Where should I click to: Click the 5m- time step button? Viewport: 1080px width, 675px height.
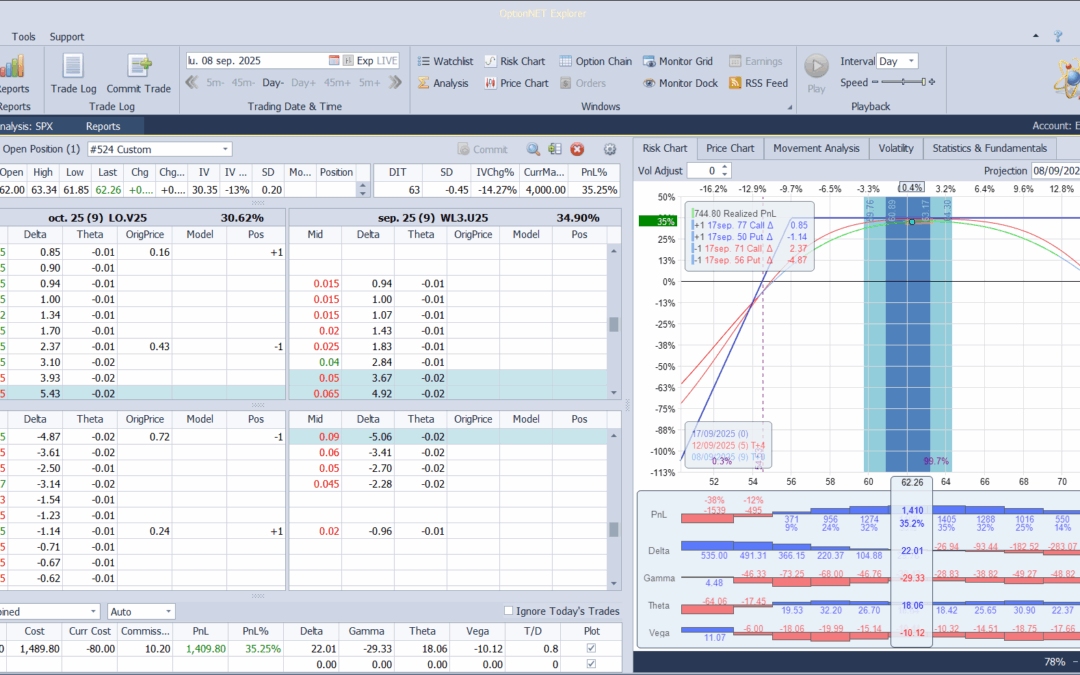[x=215, y=83]
